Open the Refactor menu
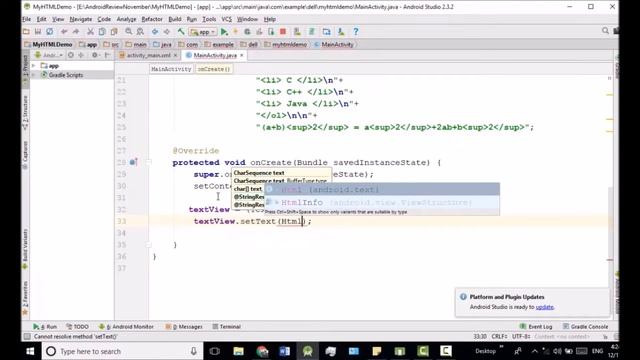The image size is (640, 360). click(x=152, y=19)
